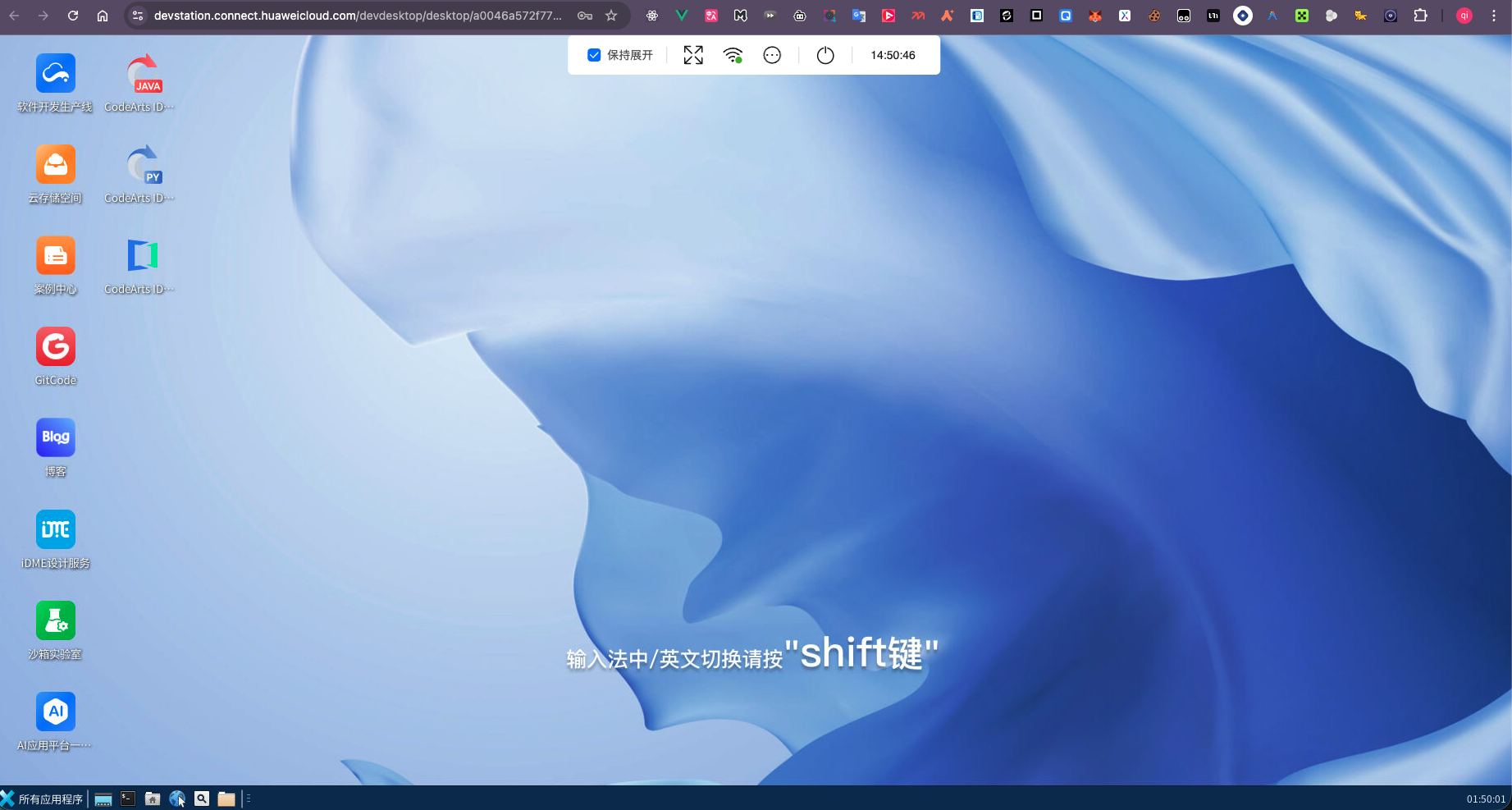
Task: Open iDME设计服务 from the desktop
Action: click(x=55, y=529)
